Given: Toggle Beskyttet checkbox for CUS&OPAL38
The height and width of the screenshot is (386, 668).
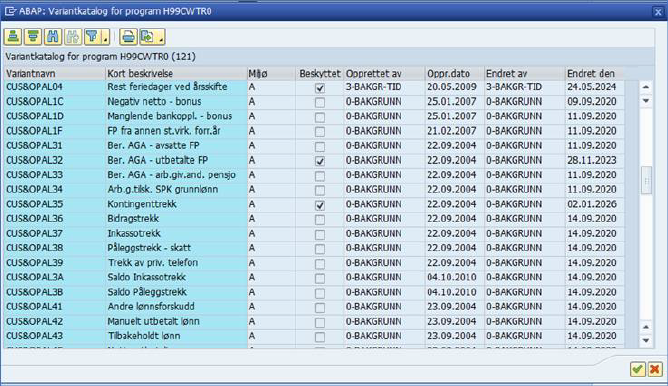Looking at the screenshot, I should pyautogui.click(x=320, y=249).
